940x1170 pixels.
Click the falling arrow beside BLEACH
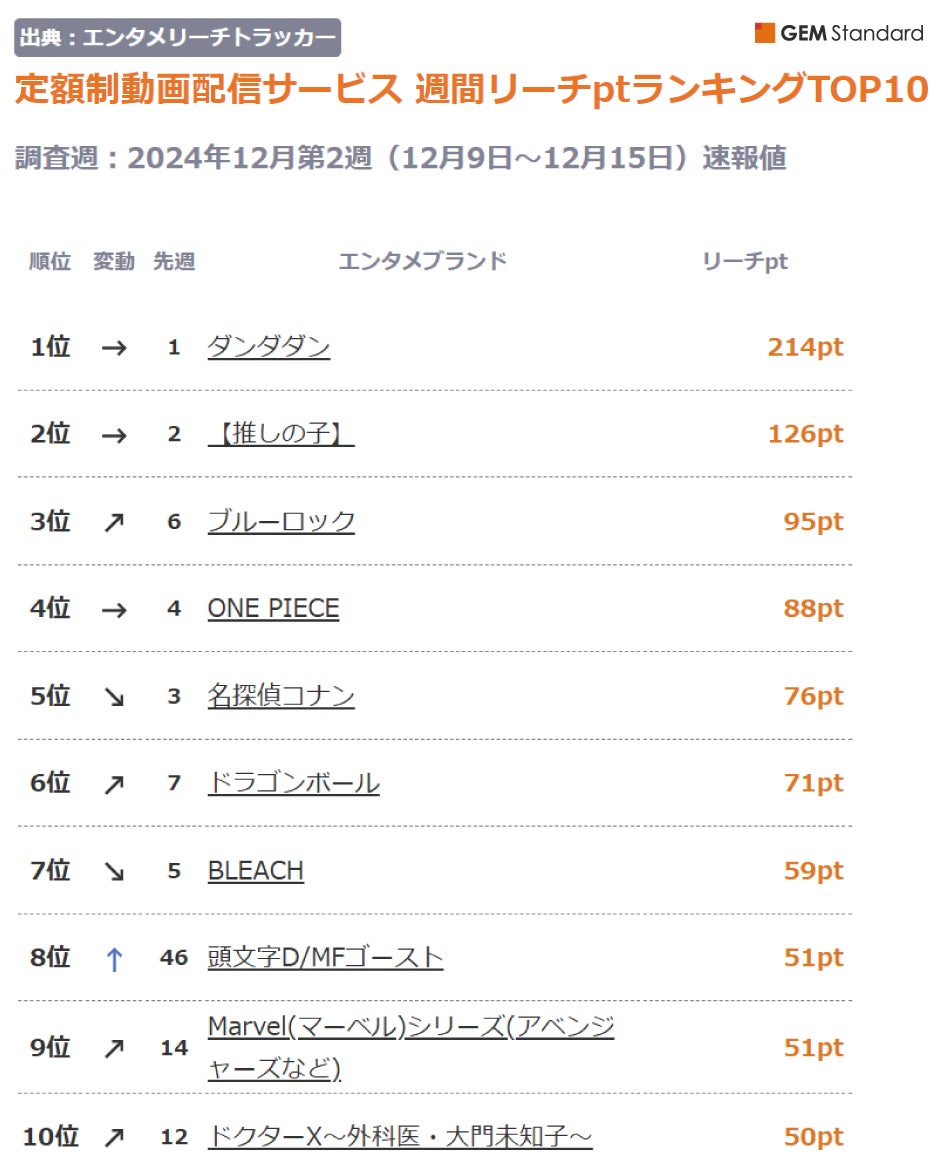point(114,871)
